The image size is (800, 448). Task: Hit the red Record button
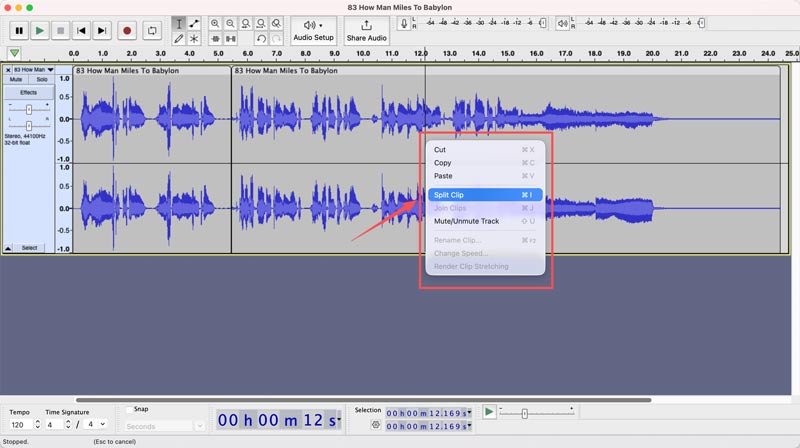pyautogui.click(x=127, y=31)
